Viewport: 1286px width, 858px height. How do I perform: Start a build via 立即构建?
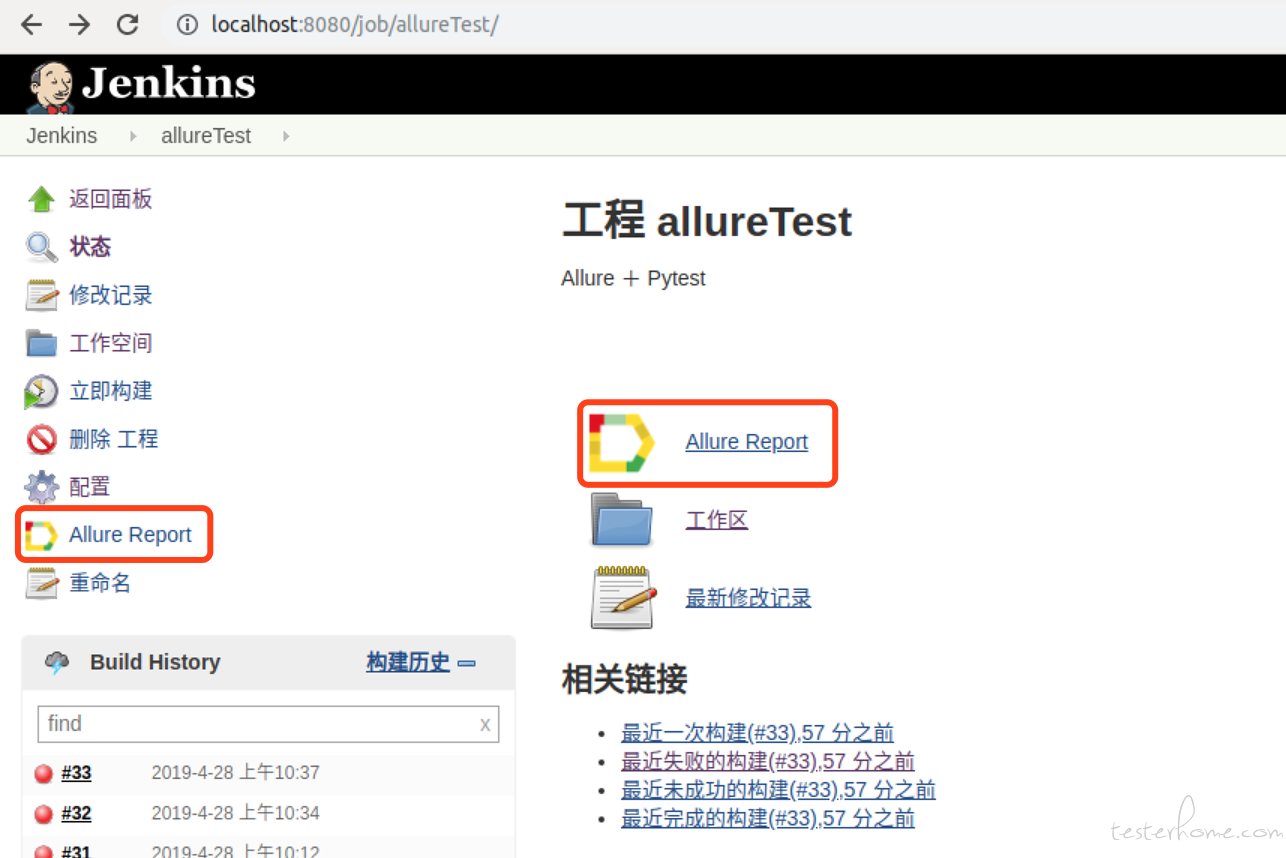point(110,391)
